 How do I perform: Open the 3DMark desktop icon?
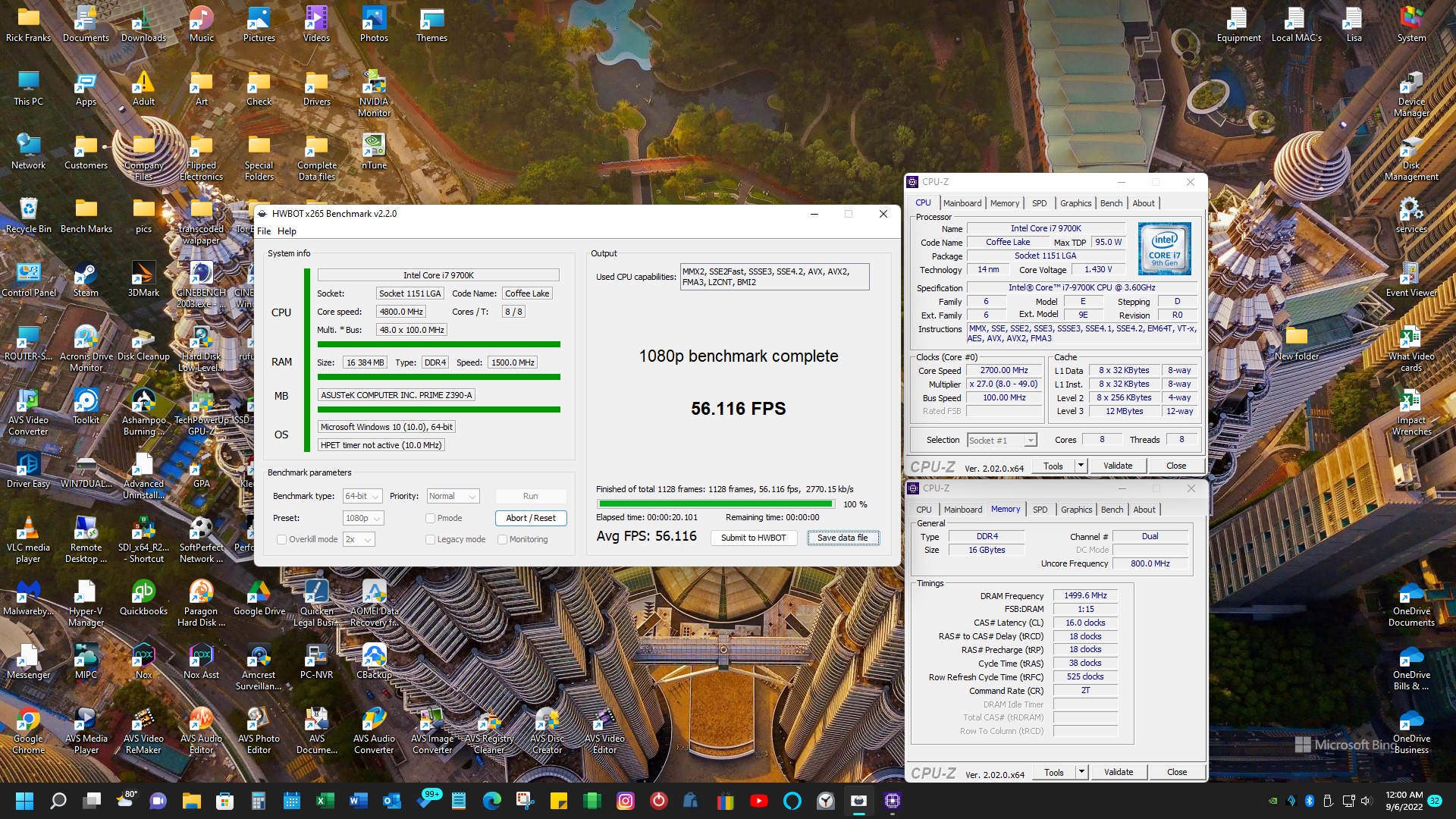[143, 278]
